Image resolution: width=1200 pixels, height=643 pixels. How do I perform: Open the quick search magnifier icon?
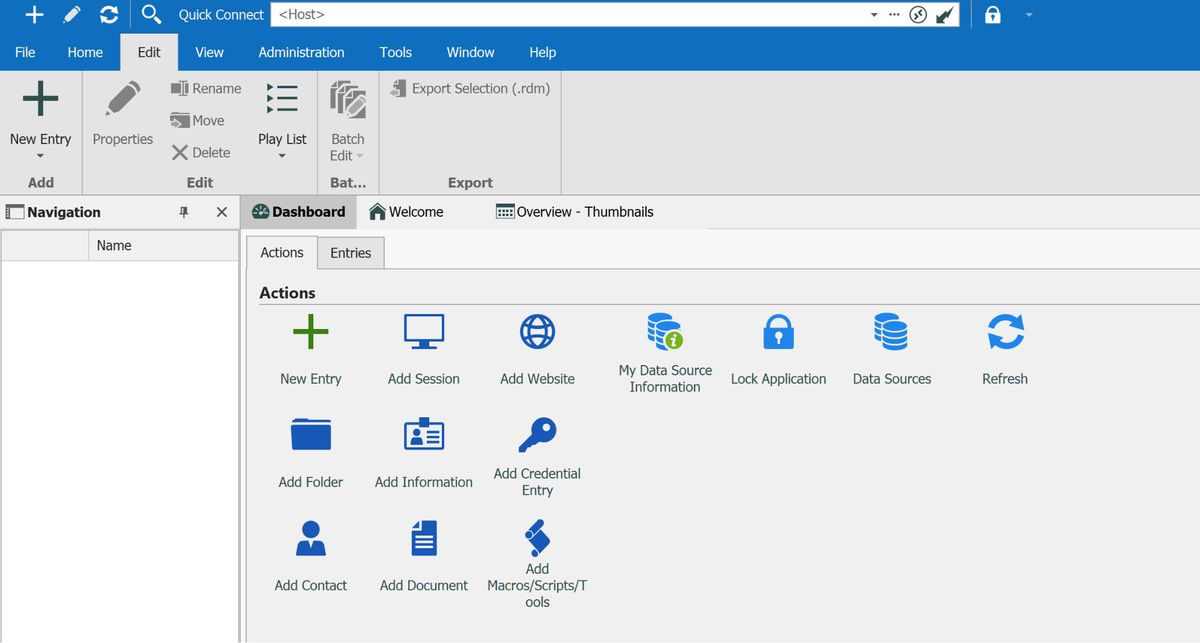coord(151,15)
